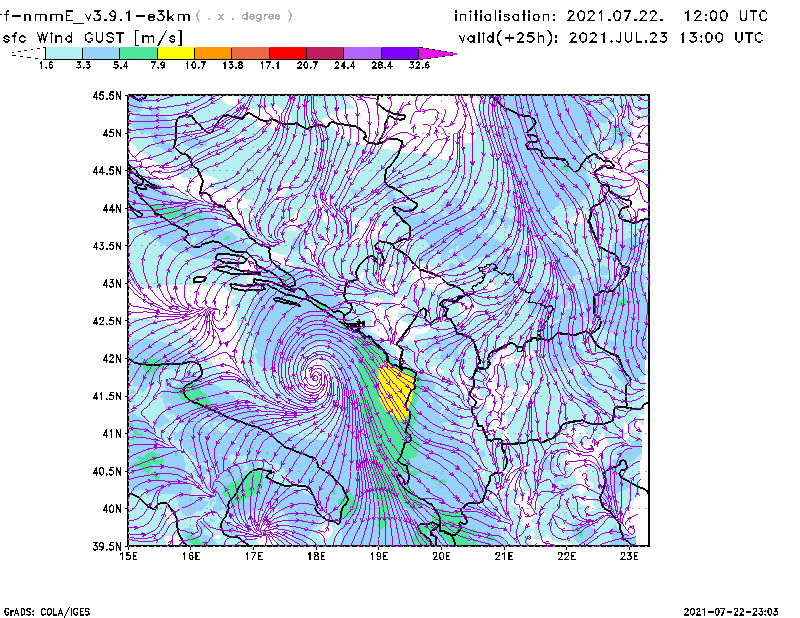Select the deep violet legend swatch
This screenshot has width=800, height=618.
400,53
